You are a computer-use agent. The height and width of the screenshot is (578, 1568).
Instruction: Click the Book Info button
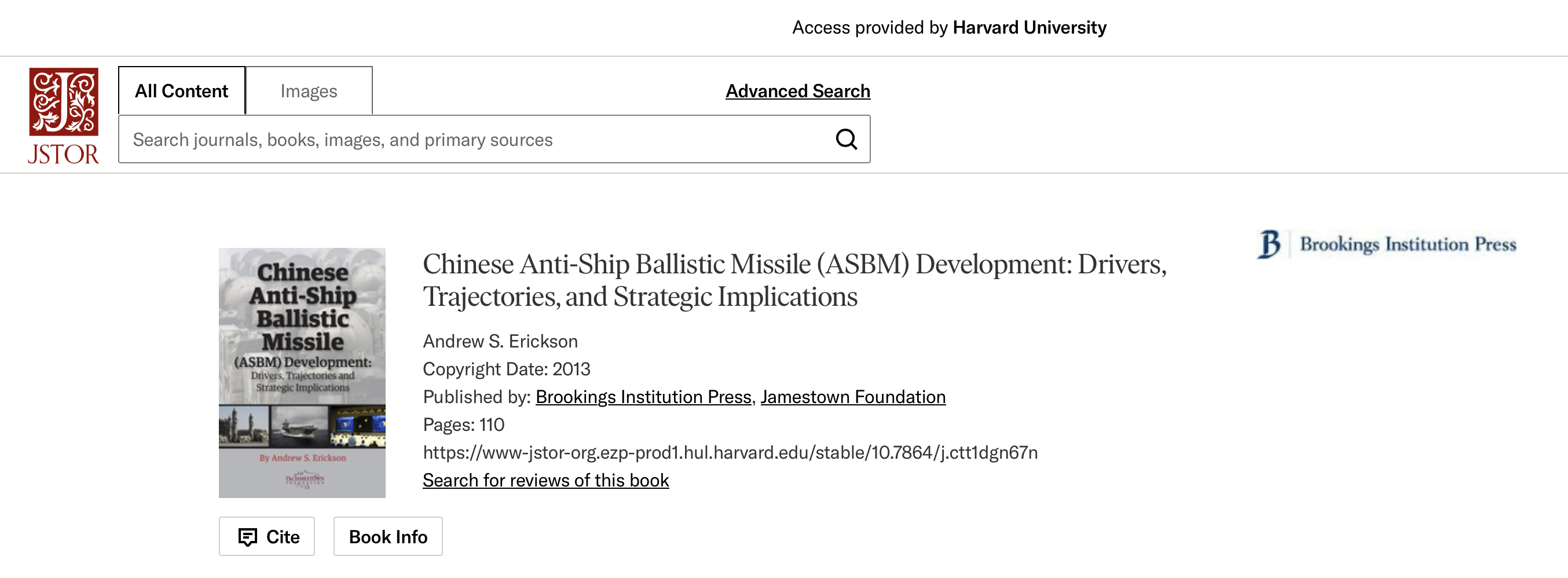click(x=388, y=536)
